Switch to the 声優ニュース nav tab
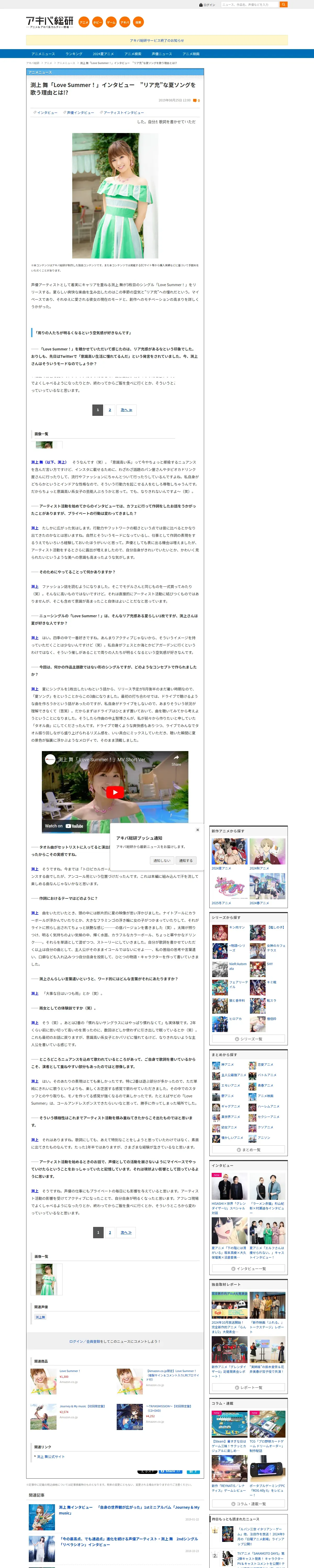The image size is (314, 1568). [x=161, y=54]
